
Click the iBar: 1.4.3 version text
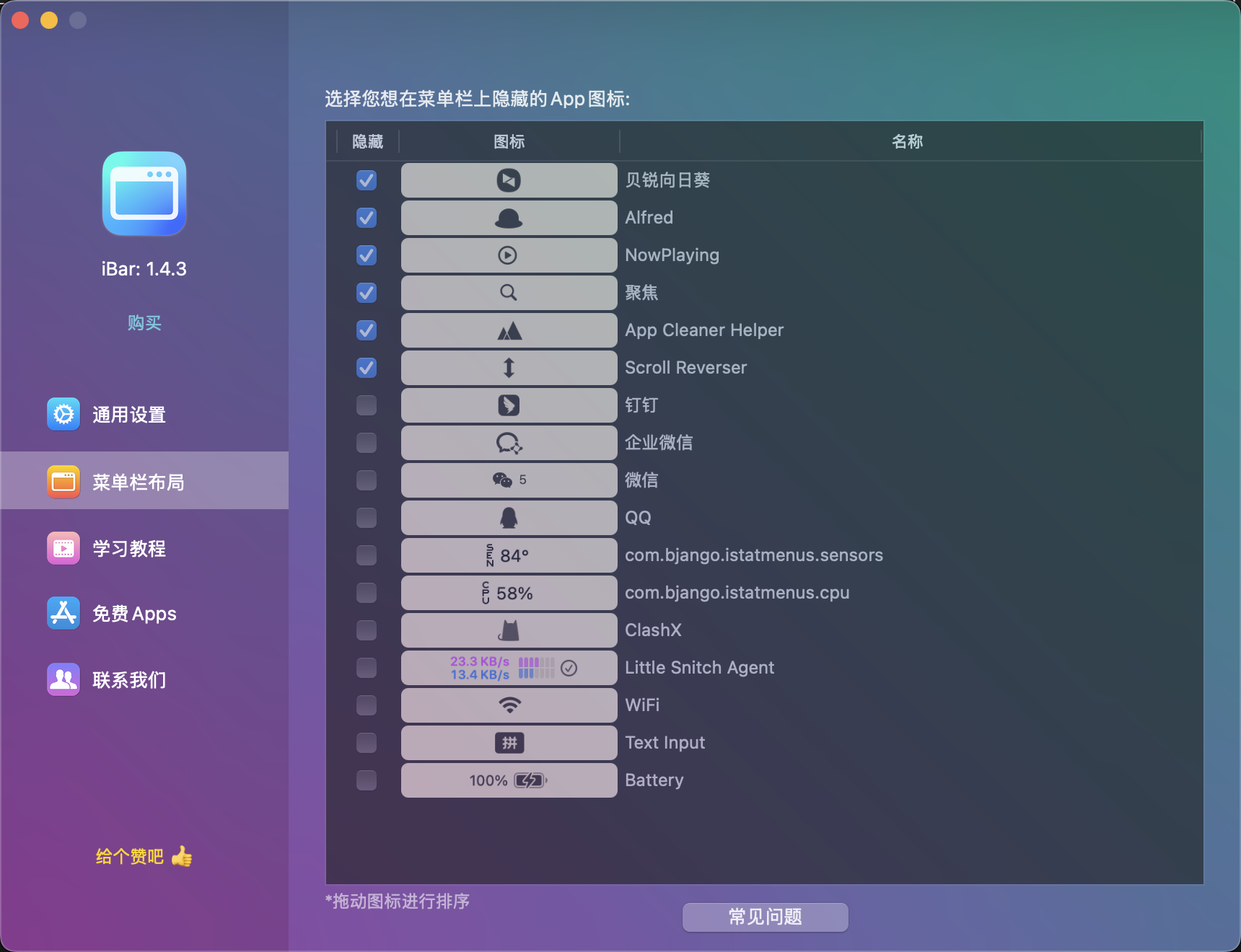pos(144,269)
